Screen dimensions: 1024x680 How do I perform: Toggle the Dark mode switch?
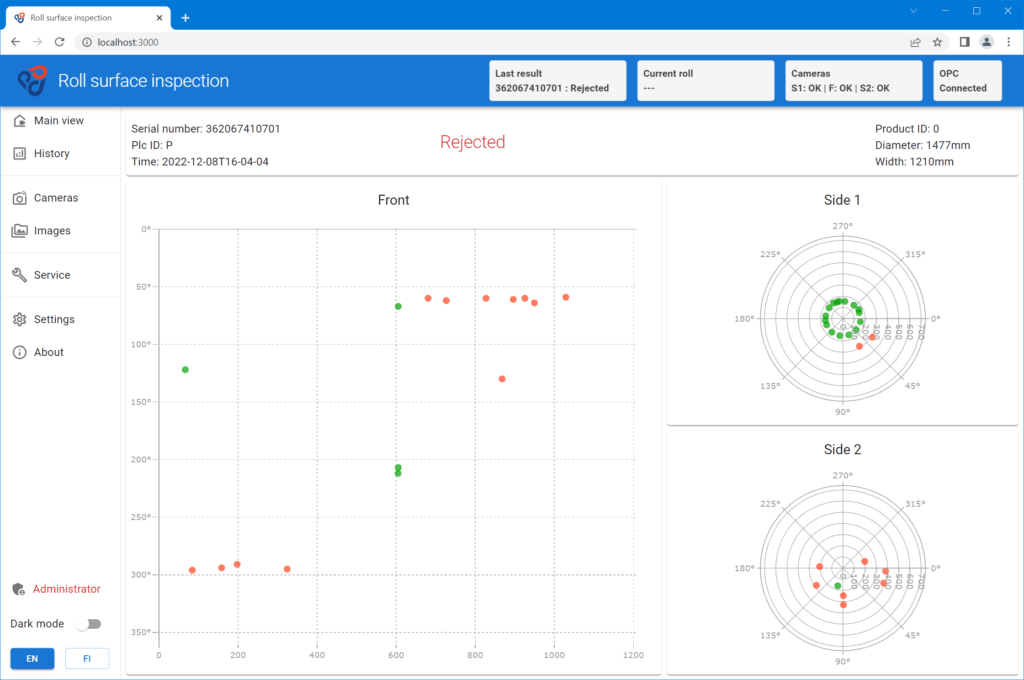click(x=88, y=624)
